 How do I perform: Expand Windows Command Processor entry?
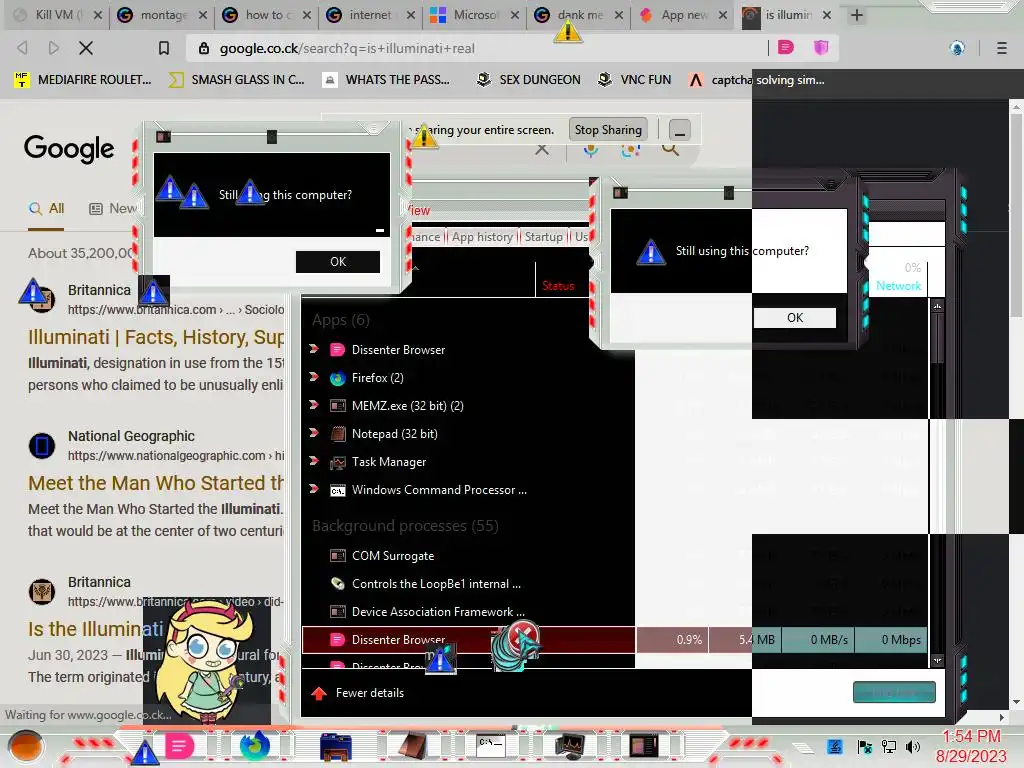[314, 488]
